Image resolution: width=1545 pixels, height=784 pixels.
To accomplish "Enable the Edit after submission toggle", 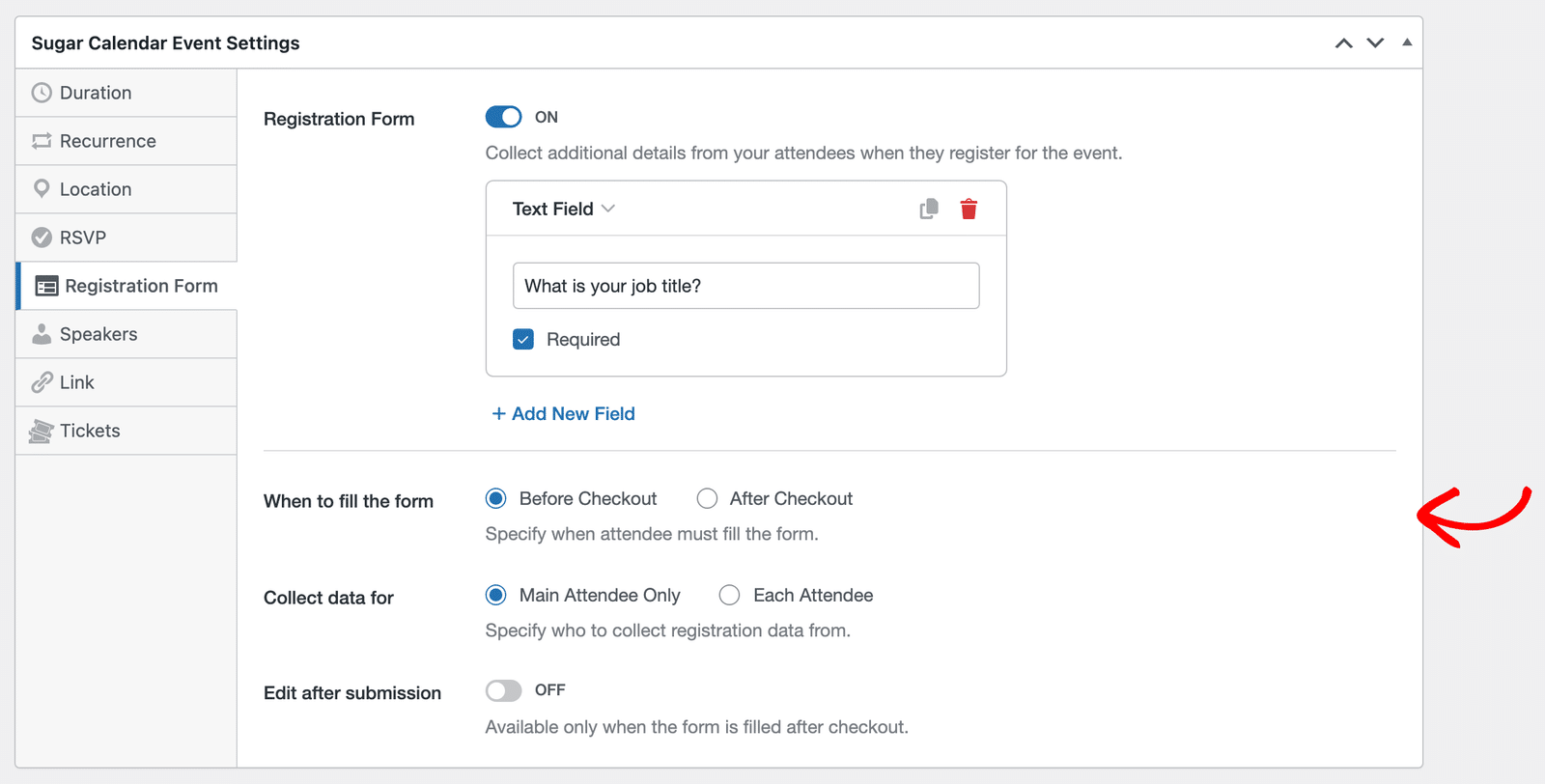I will 503,690.
